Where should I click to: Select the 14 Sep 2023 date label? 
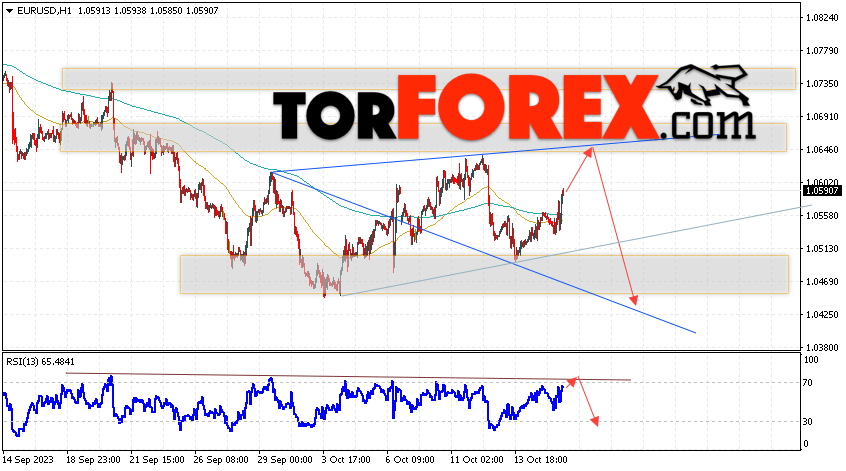28,460
